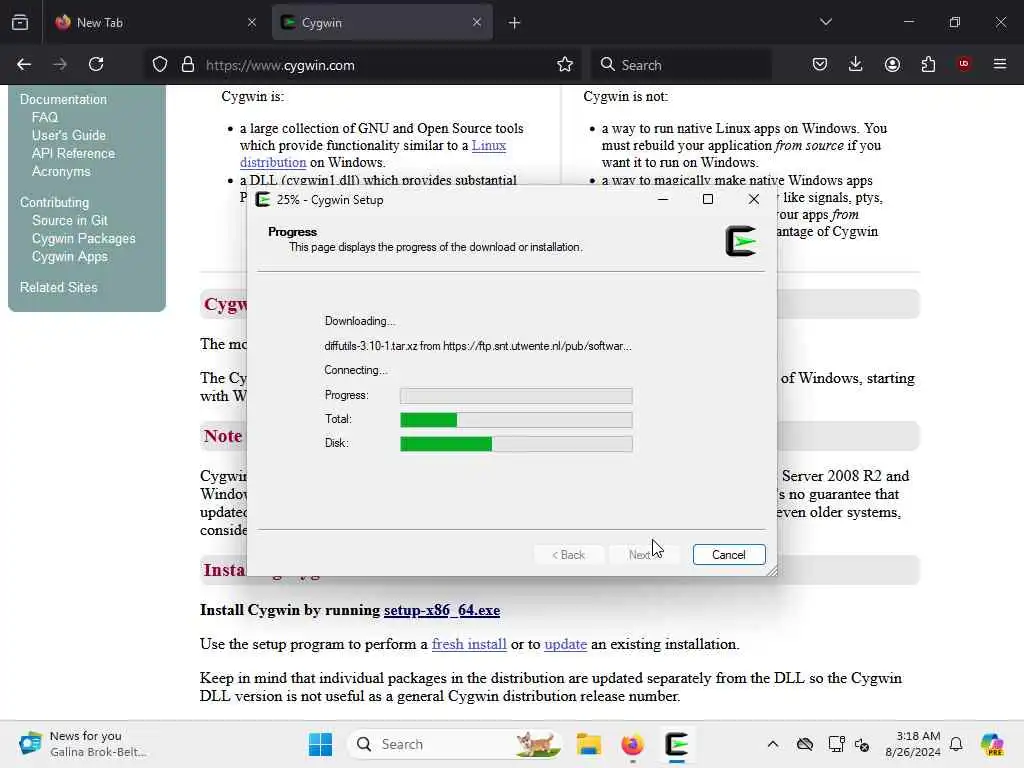
Task: Go back with browser back arrow
Action: (24, 65)
